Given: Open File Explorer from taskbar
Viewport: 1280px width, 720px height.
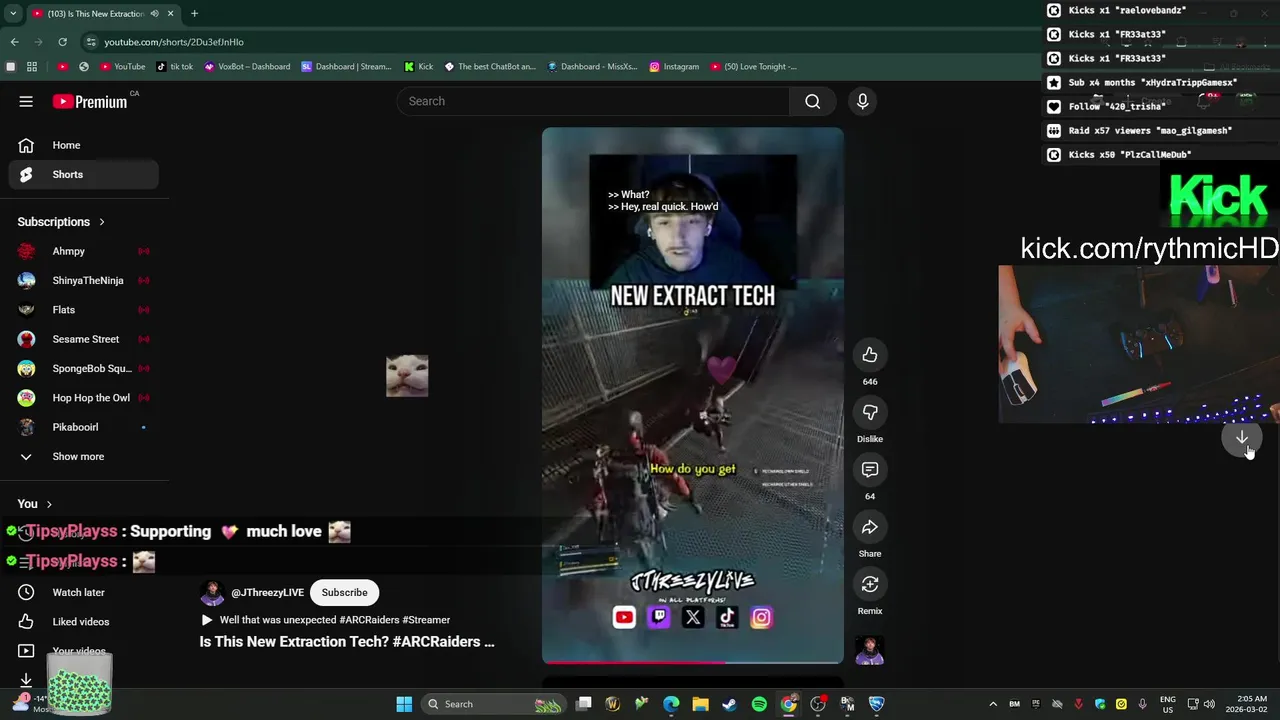Looking at the screenshot, I should (x=700, y=704).
